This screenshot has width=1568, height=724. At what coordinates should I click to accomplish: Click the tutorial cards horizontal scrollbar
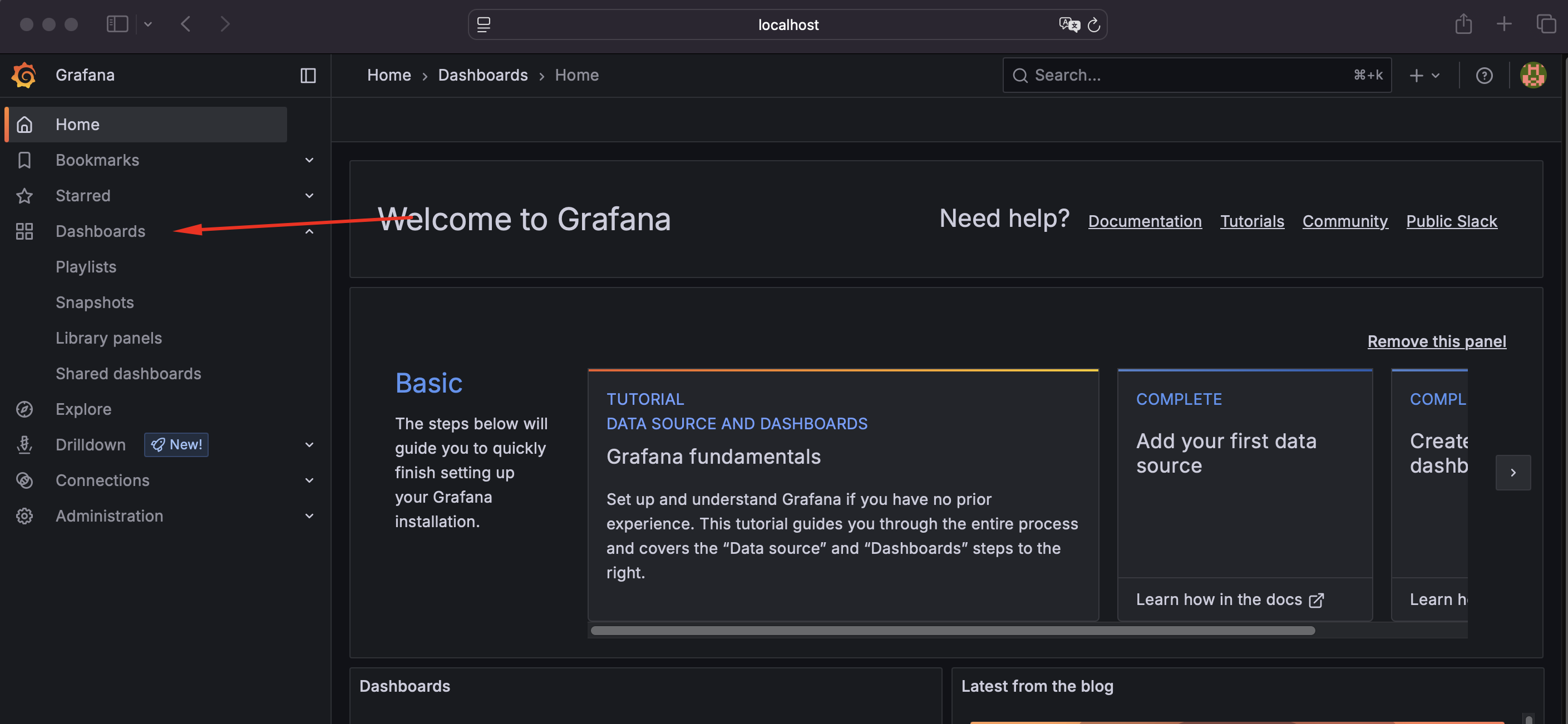click(x=952, y=631)
